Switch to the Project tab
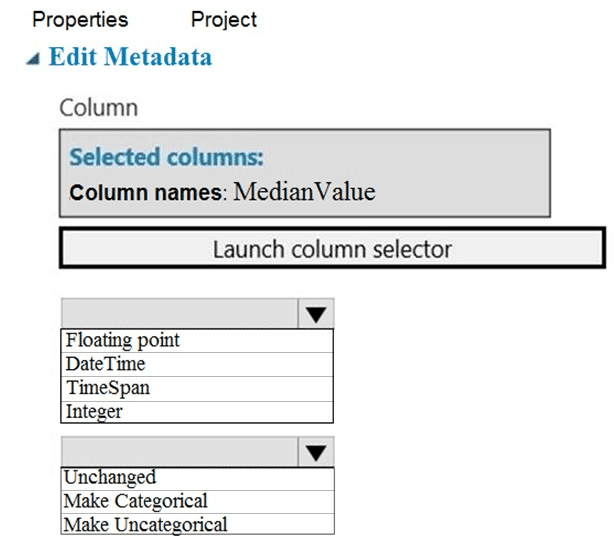This screenshot has height=543, width=616. [224, 19]
